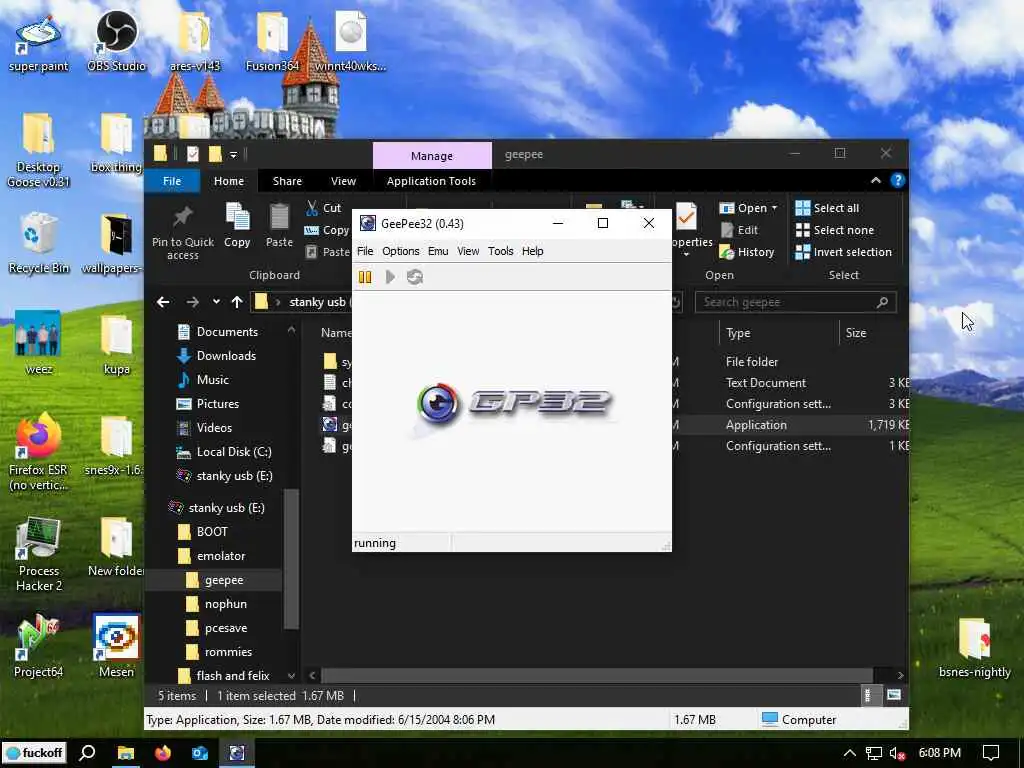Select rommies folder in tree
The image size is (1024, 768).
tap(219, 652)
